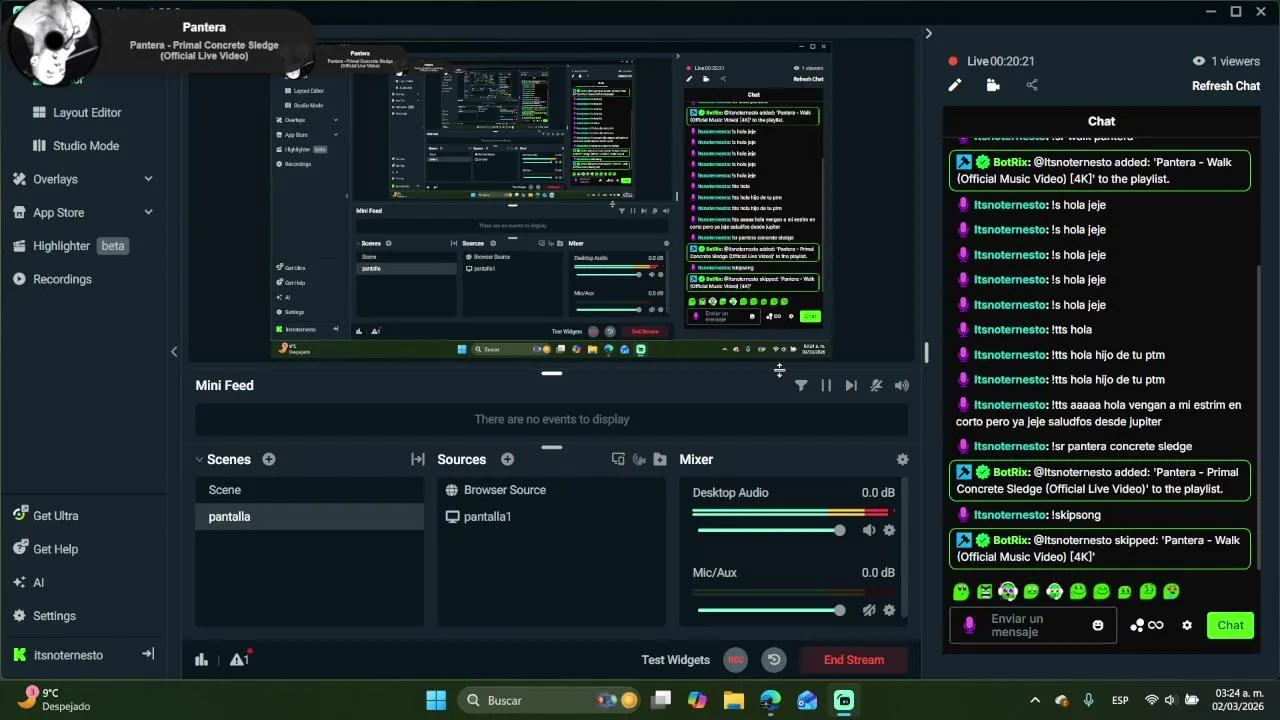Share the stream icon
Image resolution: width=1280 pixels, height=720 pixels.
click(x=1032, y=86)
